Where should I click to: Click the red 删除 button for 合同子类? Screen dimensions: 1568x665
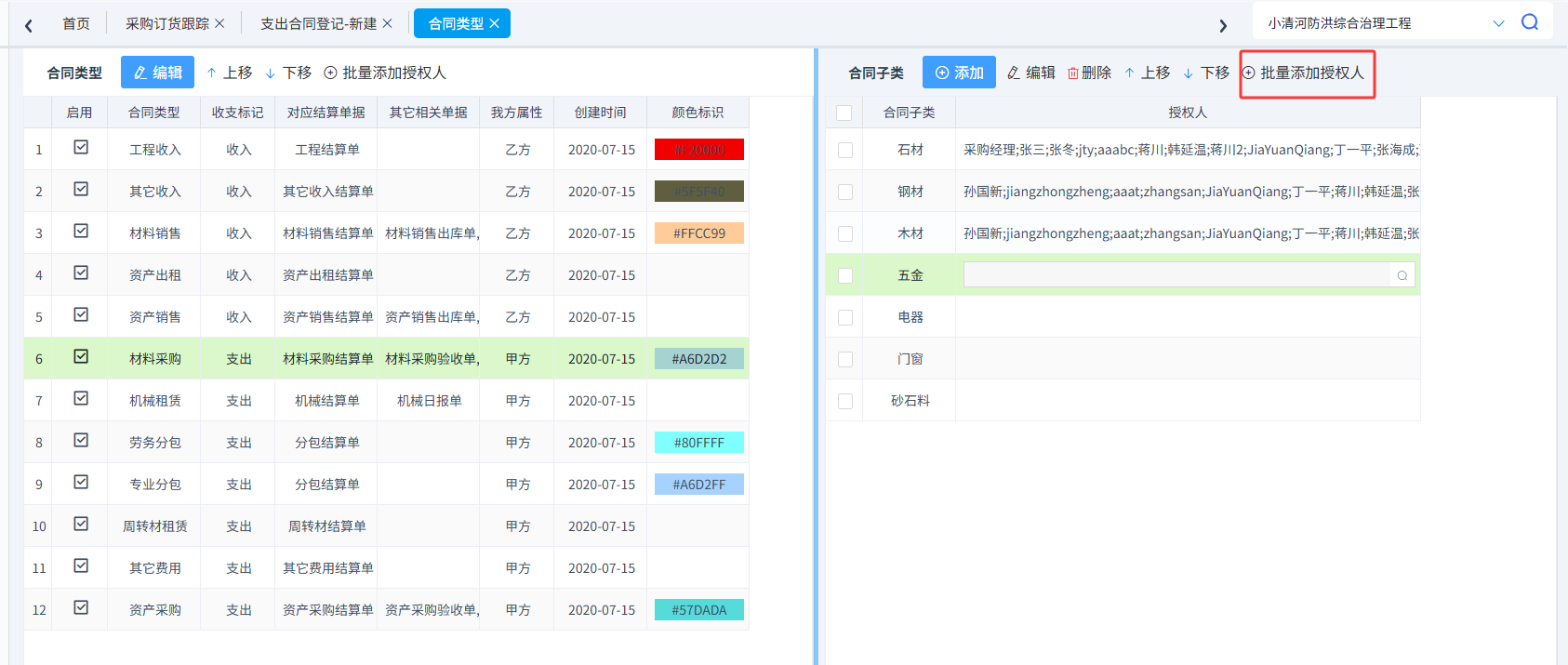[x=1089, y=73]
